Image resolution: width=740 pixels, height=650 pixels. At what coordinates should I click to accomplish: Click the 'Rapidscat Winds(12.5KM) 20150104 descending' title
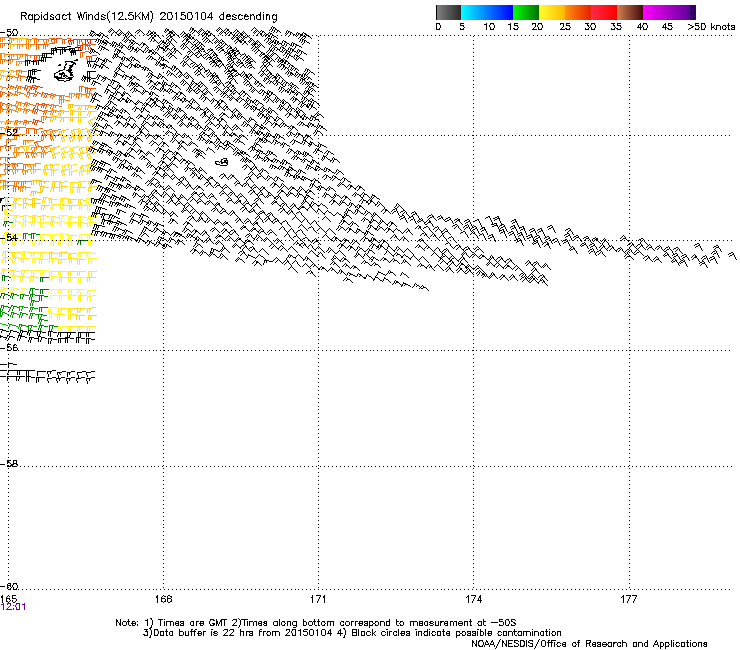tap(149, 17)
